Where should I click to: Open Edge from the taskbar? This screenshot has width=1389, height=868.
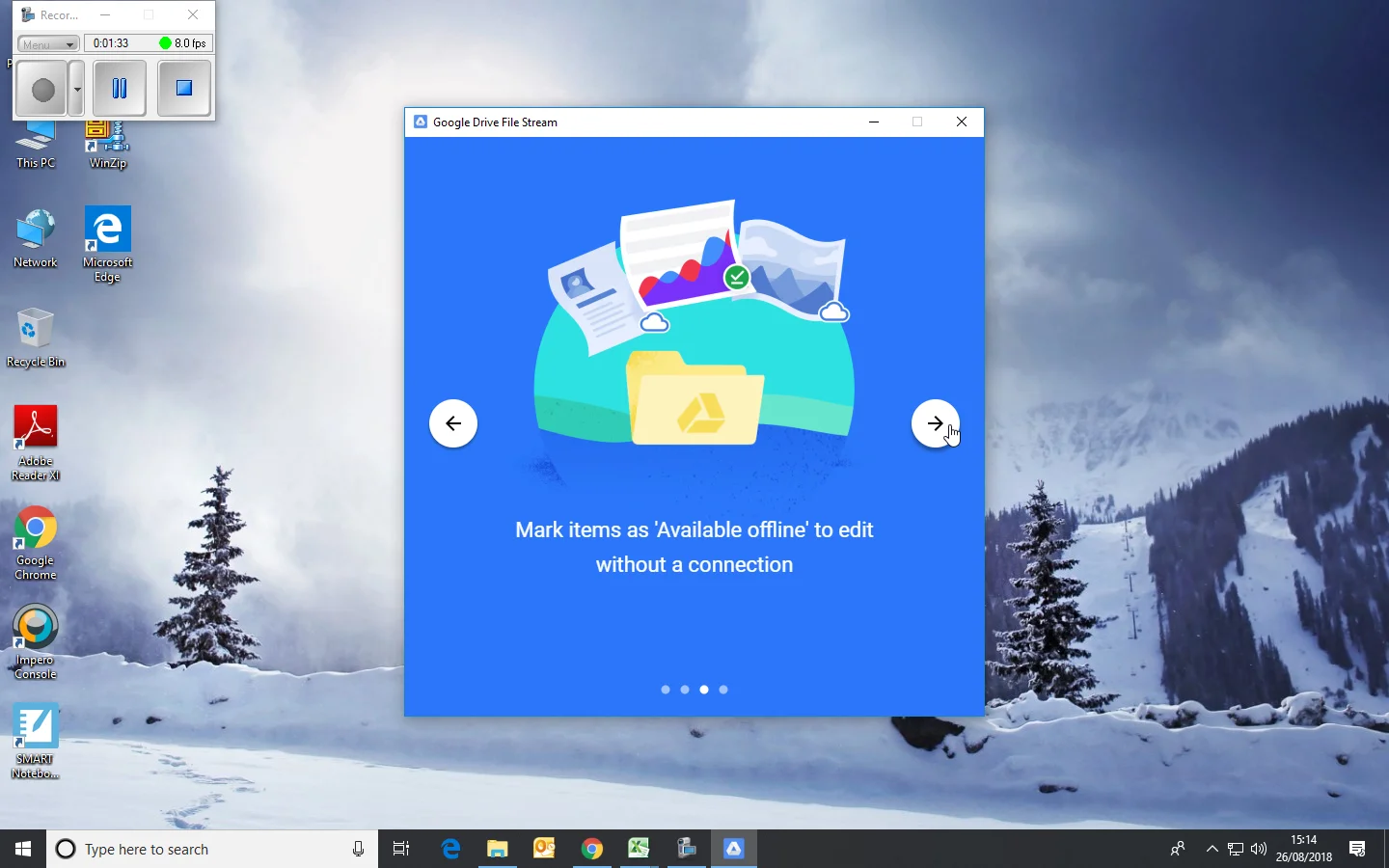(450, 849)
